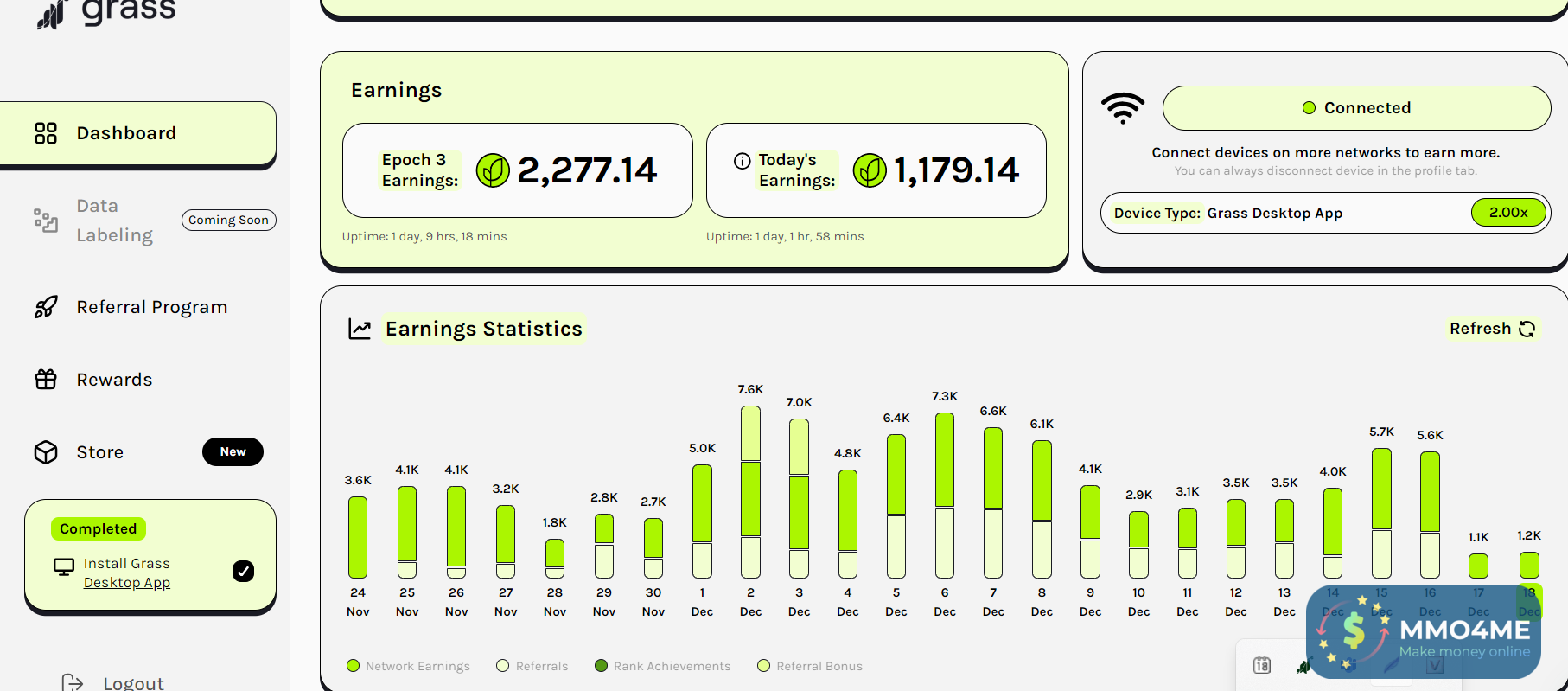Screen dimensions: 1568x691
Task: Click the 25 Nov 4.1K bar
Action: [407, 532]
